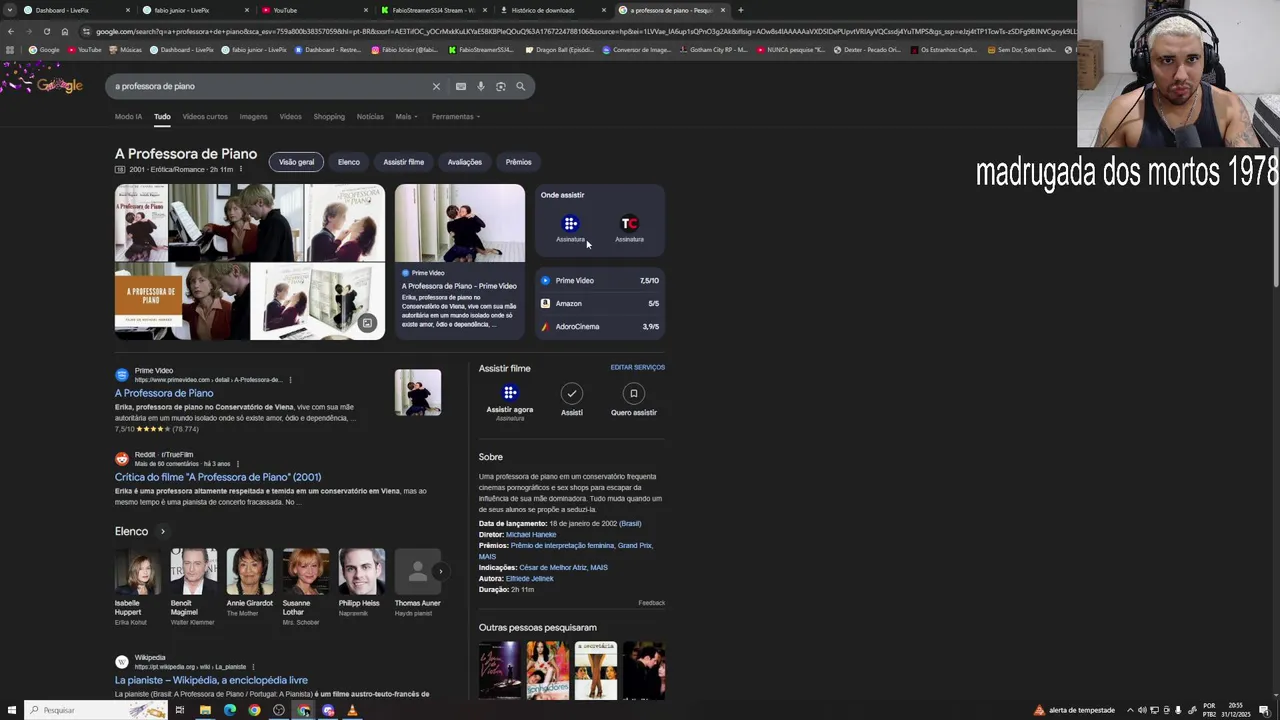Go back with browser back arrow

click(10, 31)
